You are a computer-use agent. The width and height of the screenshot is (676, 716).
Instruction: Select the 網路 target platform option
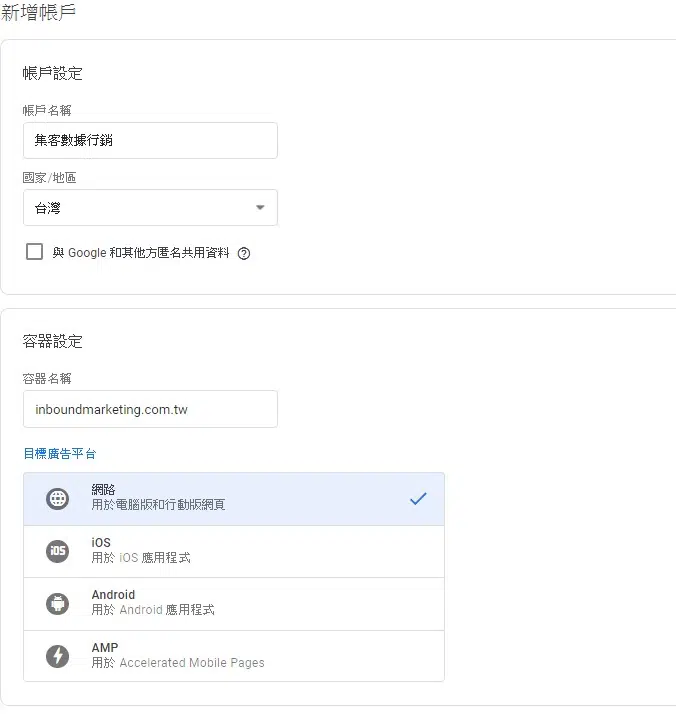tap(234, 499)
